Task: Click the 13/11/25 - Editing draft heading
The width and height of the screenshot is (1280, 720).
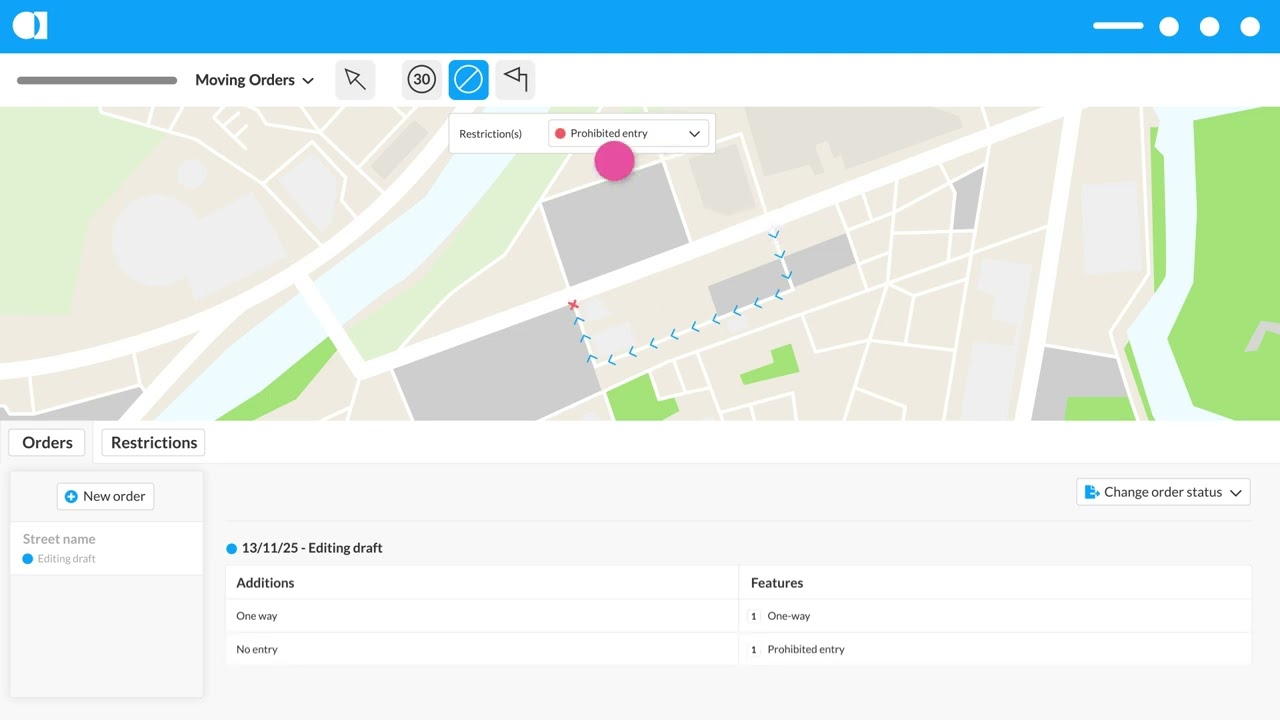Action: [x=312, y=548]
